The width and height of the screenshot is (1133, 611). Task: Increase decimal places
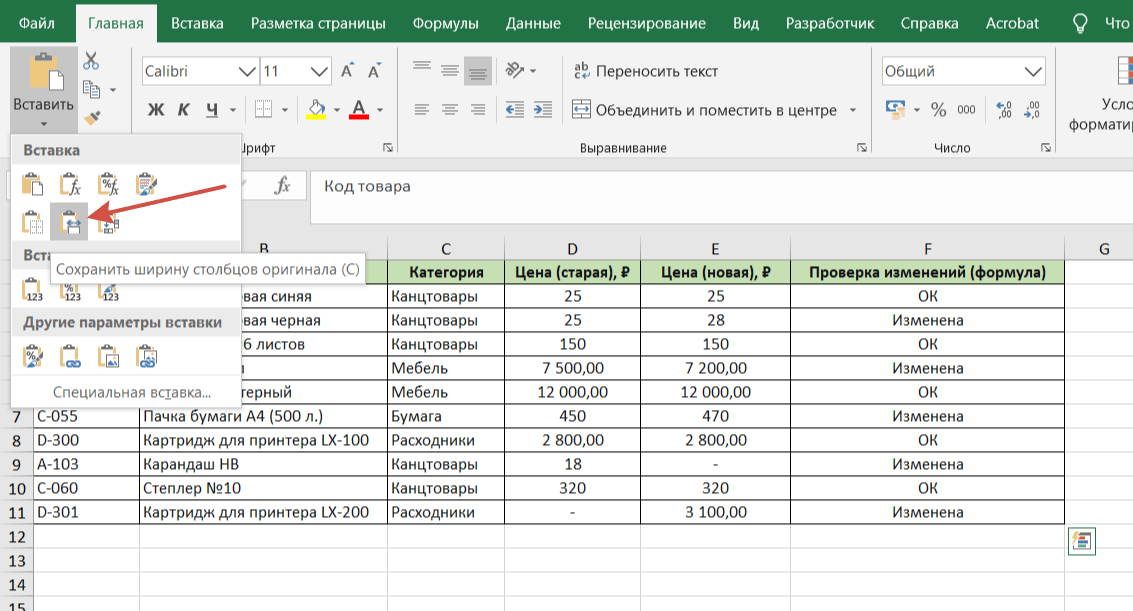[x=1004, y=110]
